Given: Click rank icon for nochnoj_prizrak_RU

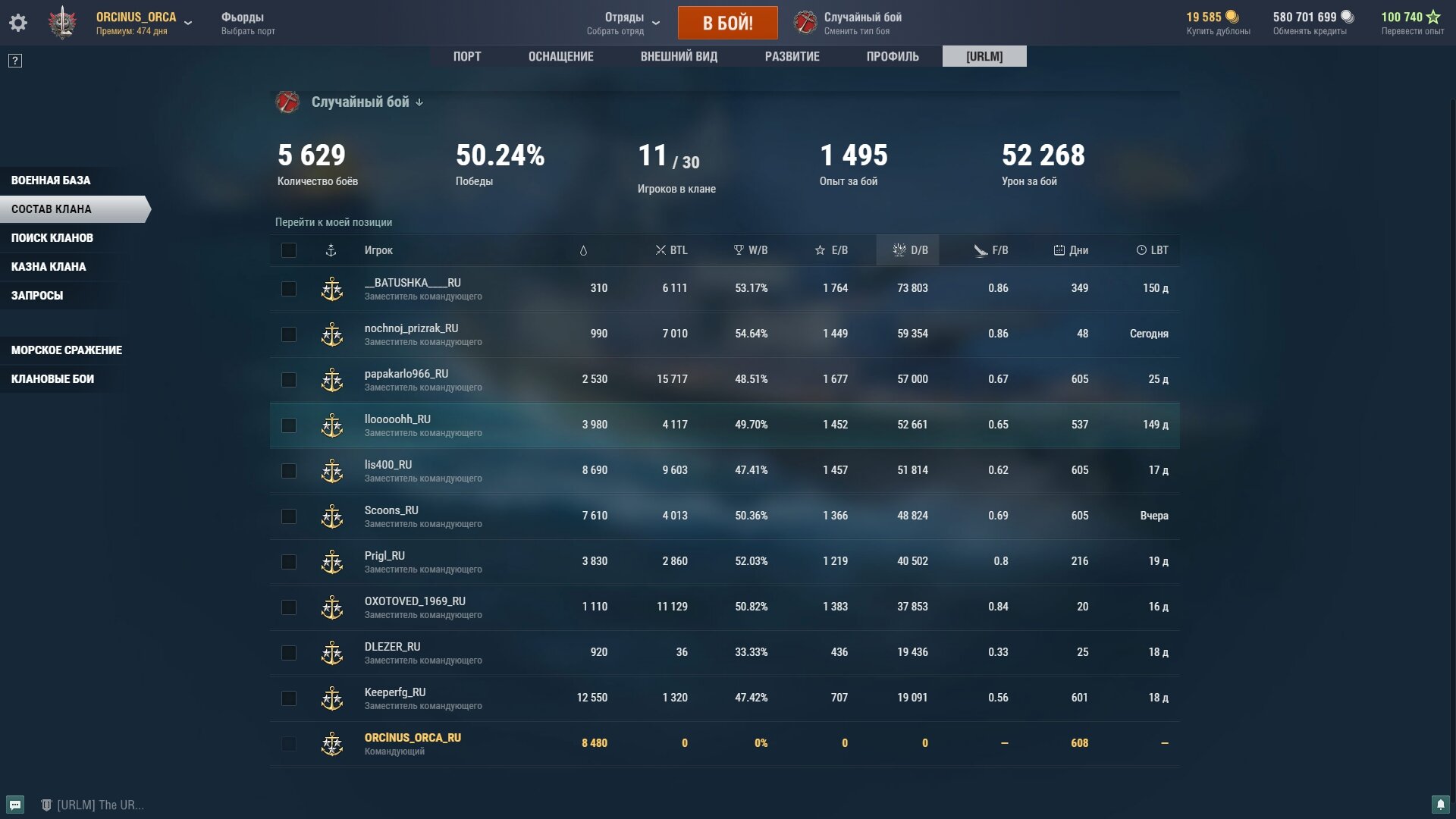Looking at the screenshot, I should tap(332, 334).
